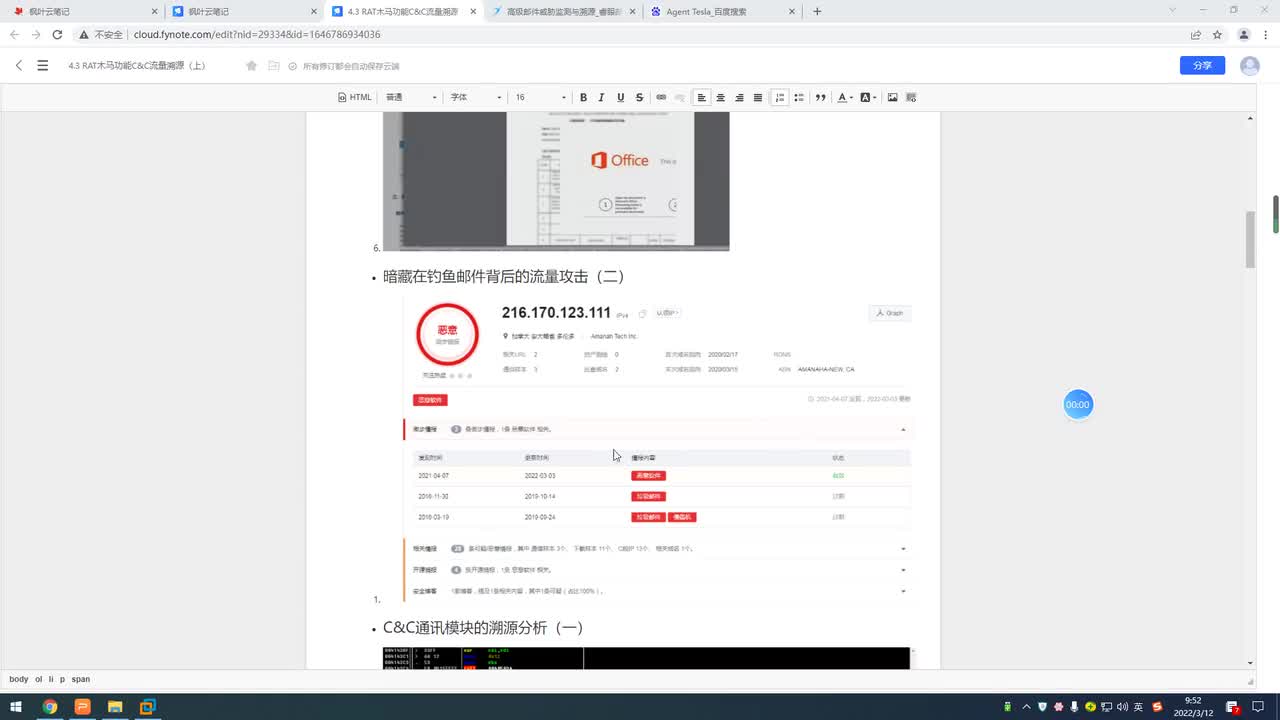The image size is (1280, 720).
Task: Open the font size 16 dropdown
Action: (540, 97)
